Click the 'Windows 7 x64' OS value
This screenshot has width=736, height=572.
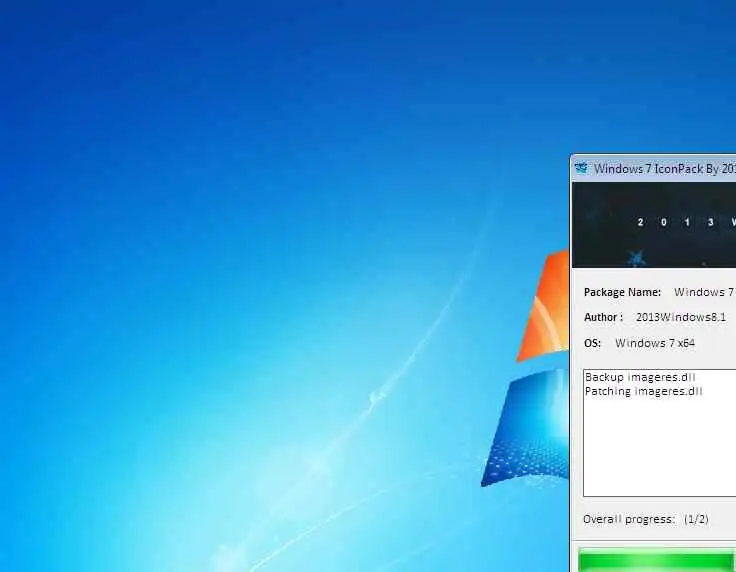tap(655, 343)
